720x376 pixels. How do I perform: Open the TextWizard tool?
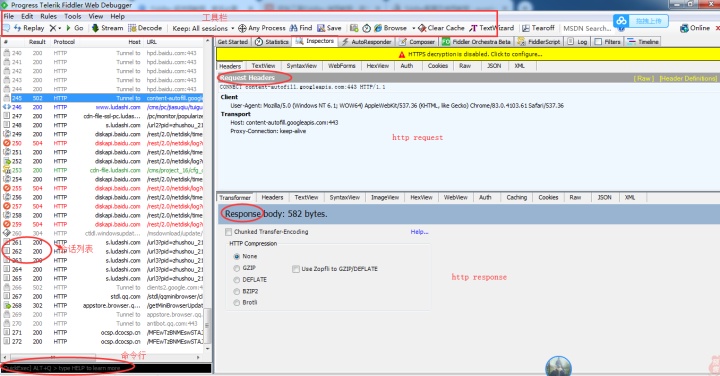491,28
